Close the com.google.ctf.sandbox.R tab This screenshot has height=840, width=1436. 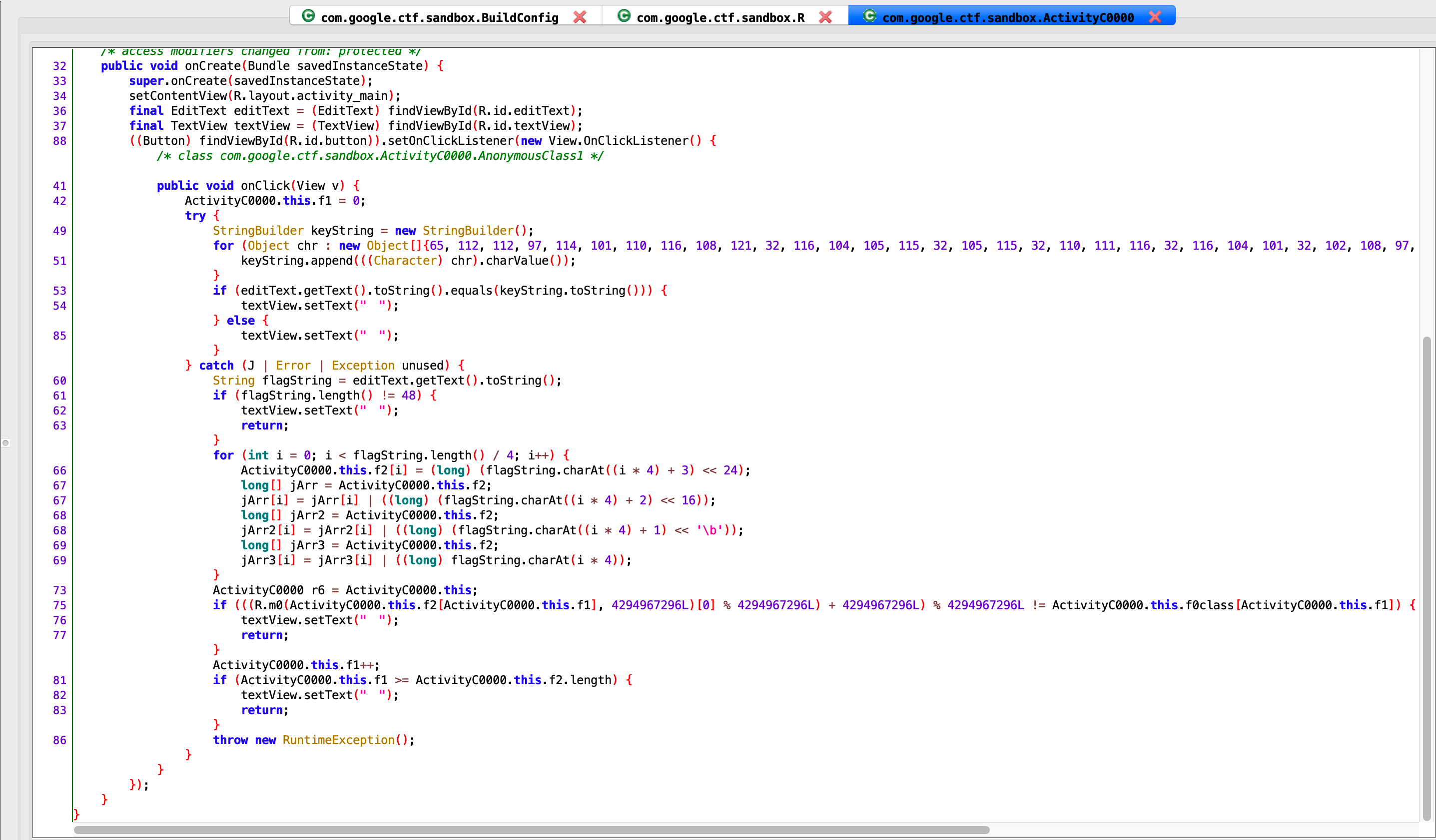coord(825,17)
